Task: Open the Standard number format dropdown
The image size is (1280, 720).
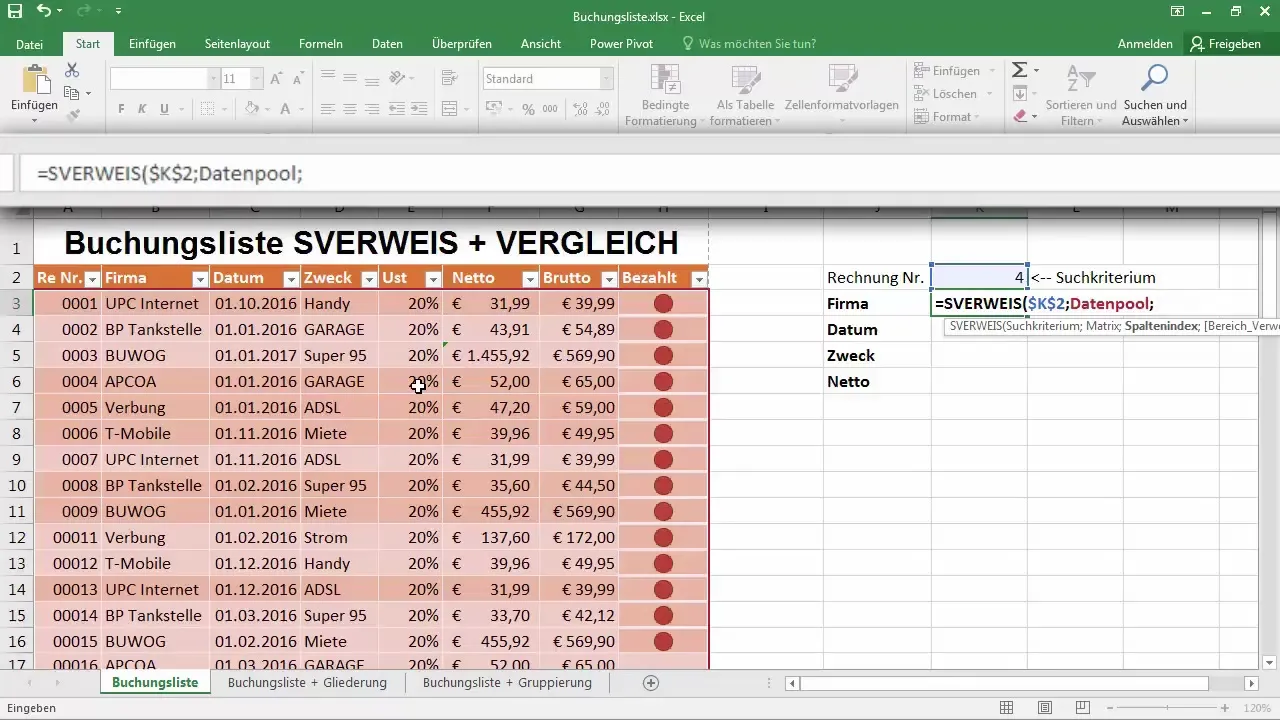Action: [x=606, y=79]
